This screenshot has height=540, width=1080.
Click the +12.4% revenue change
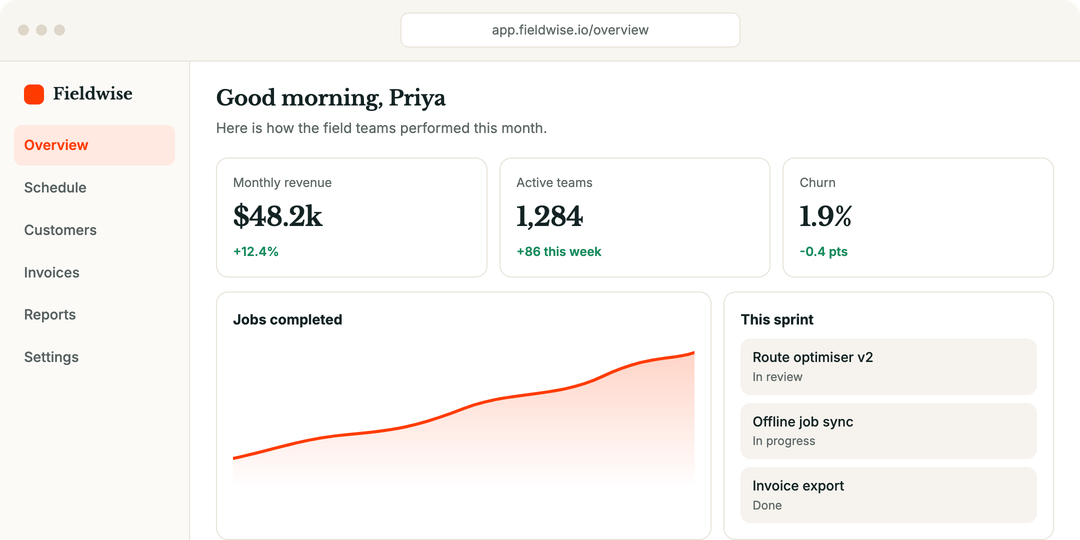[256, 252]
